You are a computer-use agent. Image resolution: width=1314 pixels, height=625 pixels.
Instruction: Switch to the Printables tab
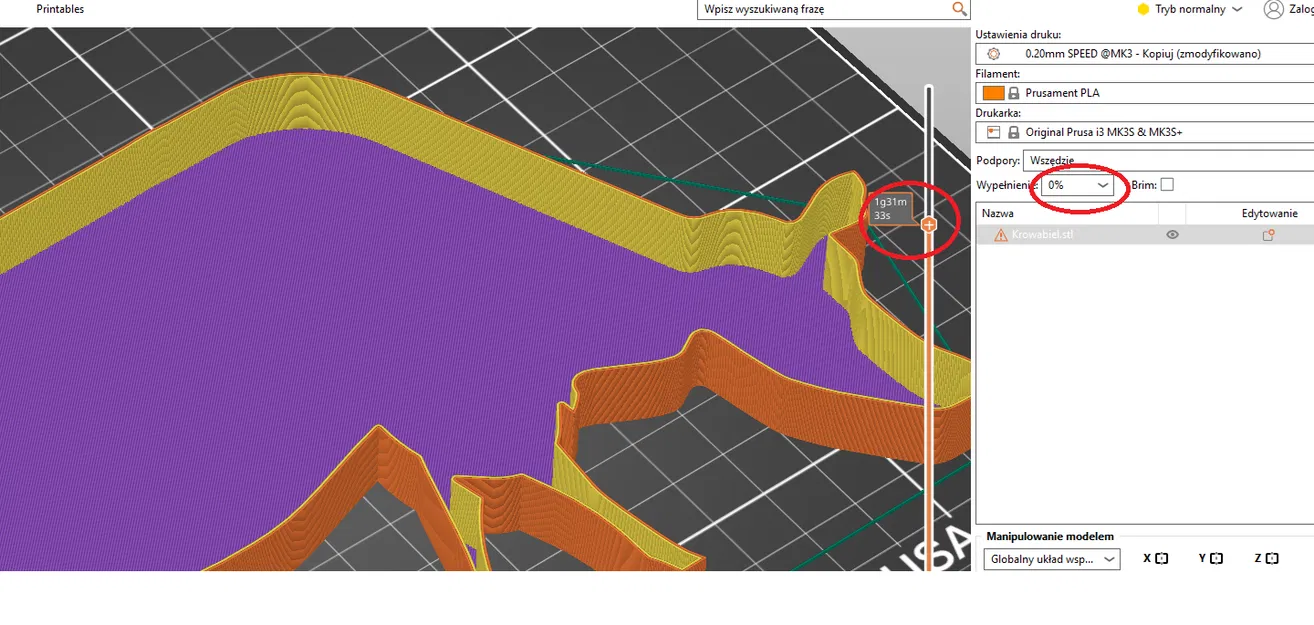coord(60,9)
